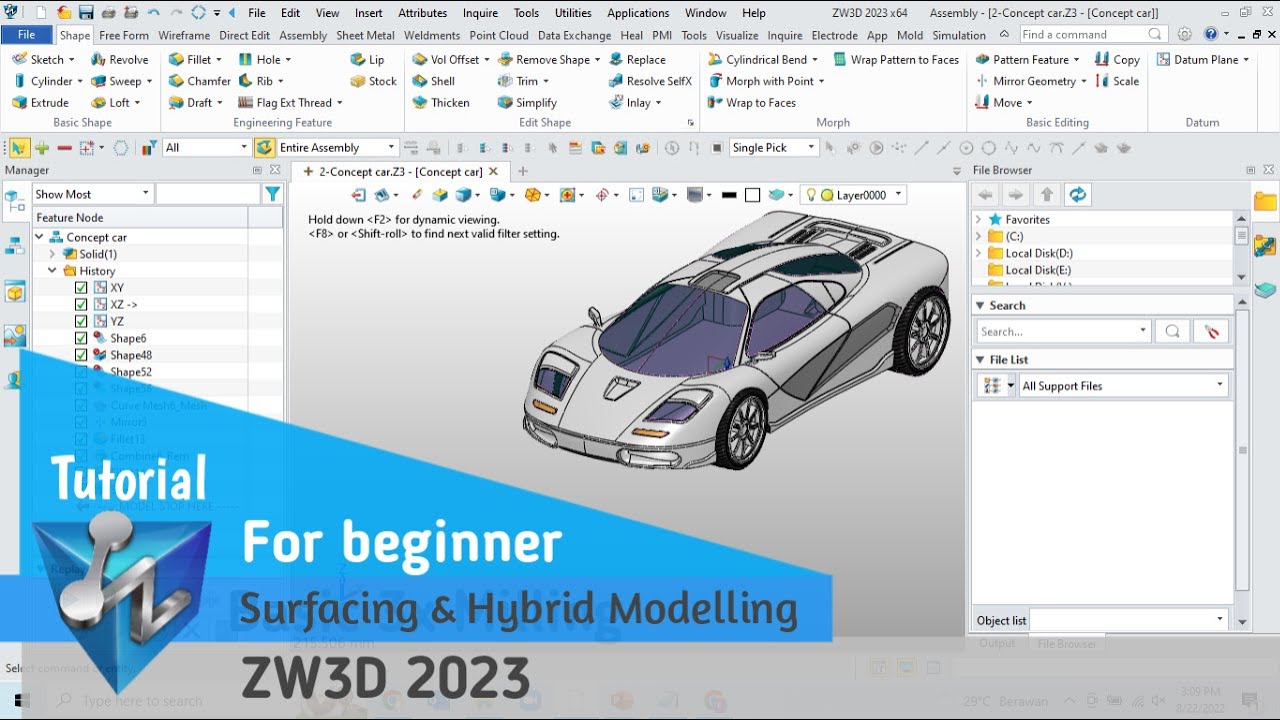Select the Draft tool
The height and width of the screenshot is (720, 1280).
click(195, 102)
